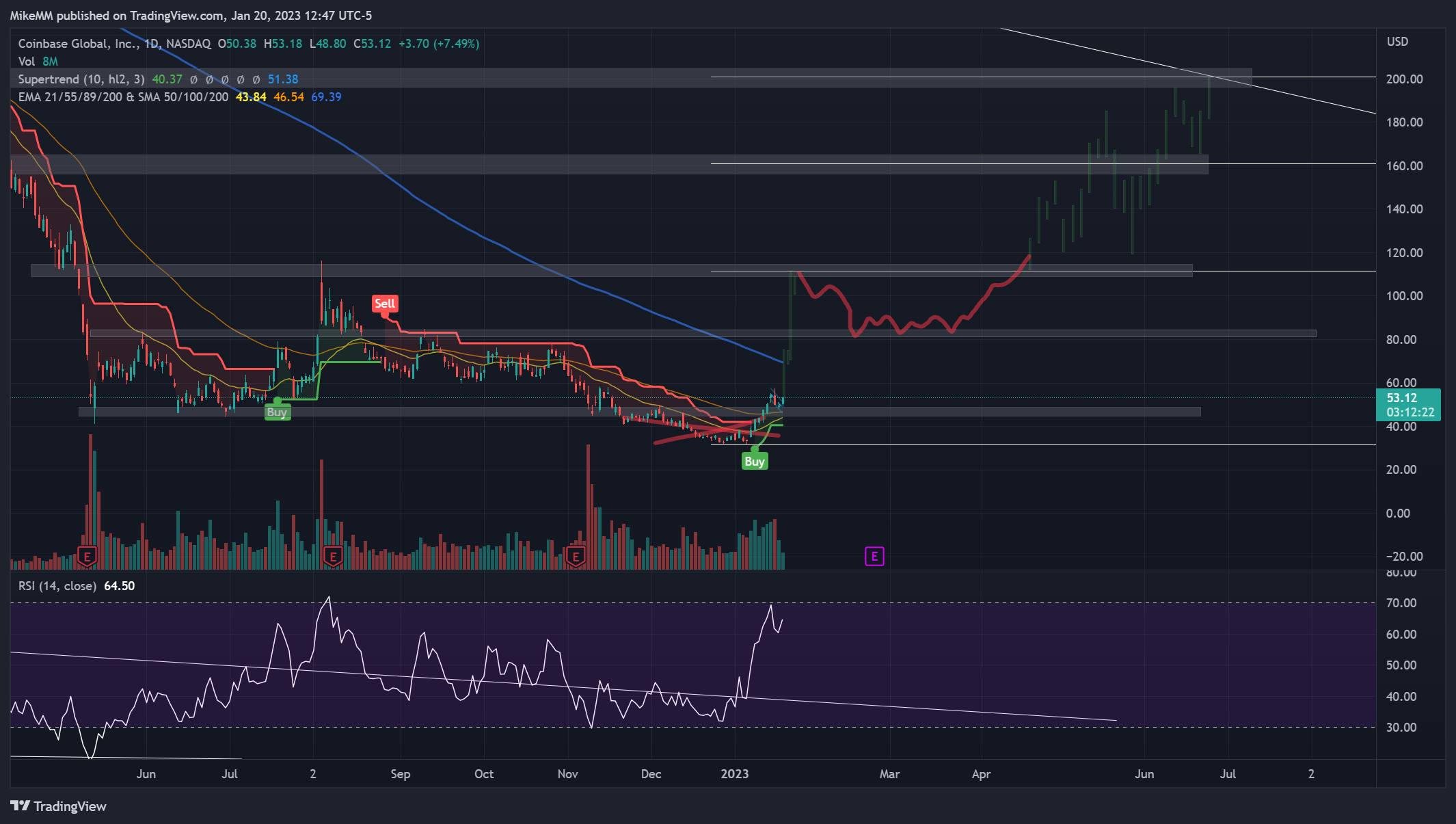This screenshot has width=1456, height=824.
Task: Click the earnings E marker near June 2022
Action: 87,557
